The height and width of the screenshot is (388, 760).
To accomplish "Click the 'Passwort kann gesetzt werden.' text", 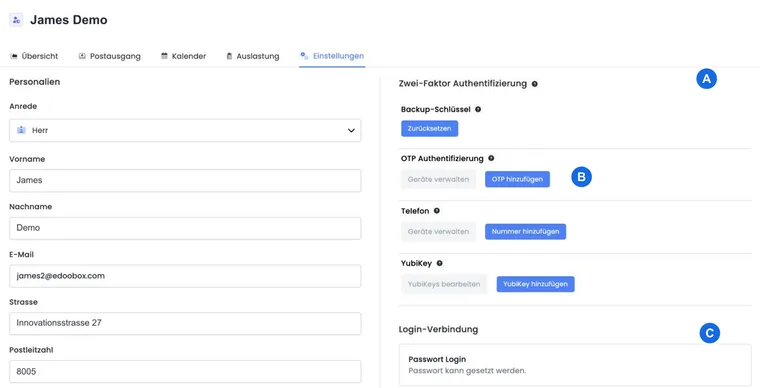I will pos(467,371).
